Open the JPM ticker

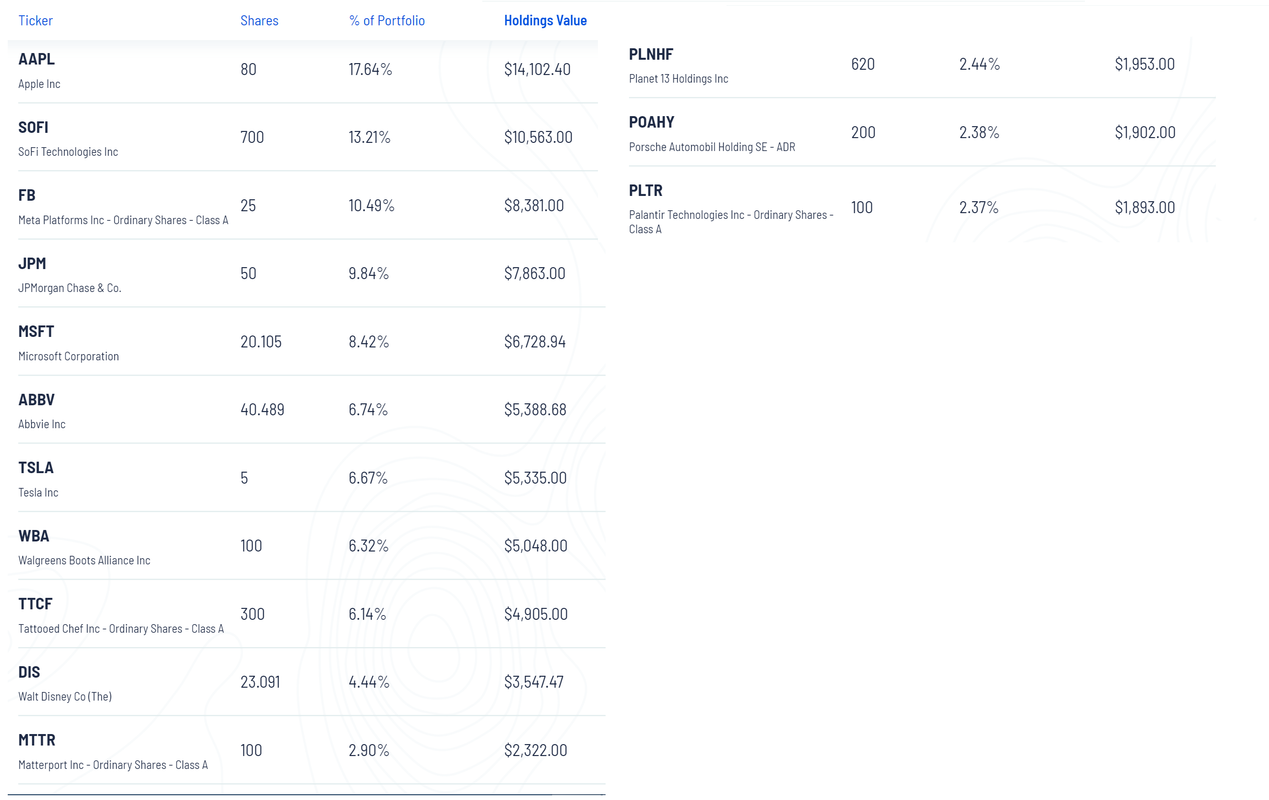(32, 263)
